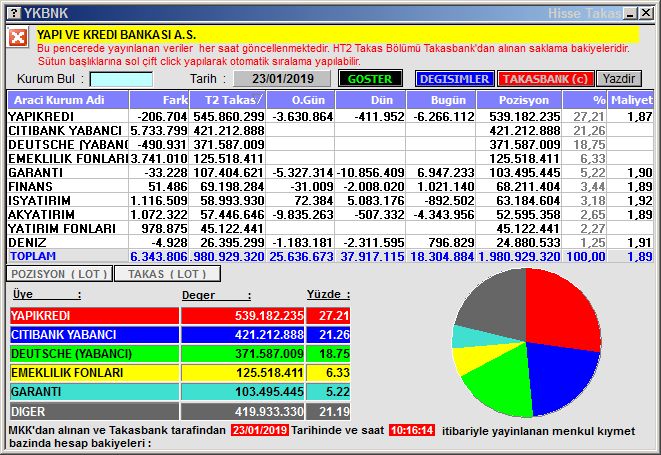Click the footer date 23/01/2019
Viewport: 661px width, 455px height.
(x=260, y=430)
